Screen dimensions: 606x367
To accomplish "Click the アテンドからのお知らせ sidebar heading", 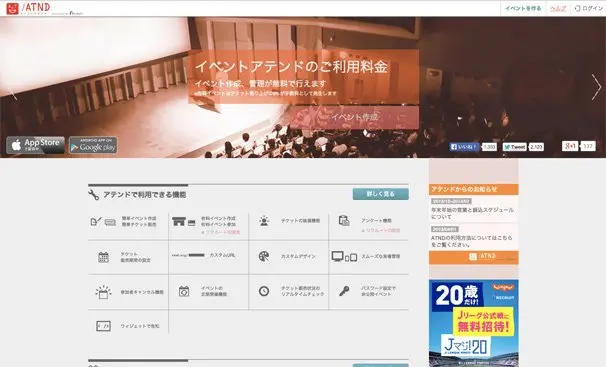I will click(x=474, y=189).
